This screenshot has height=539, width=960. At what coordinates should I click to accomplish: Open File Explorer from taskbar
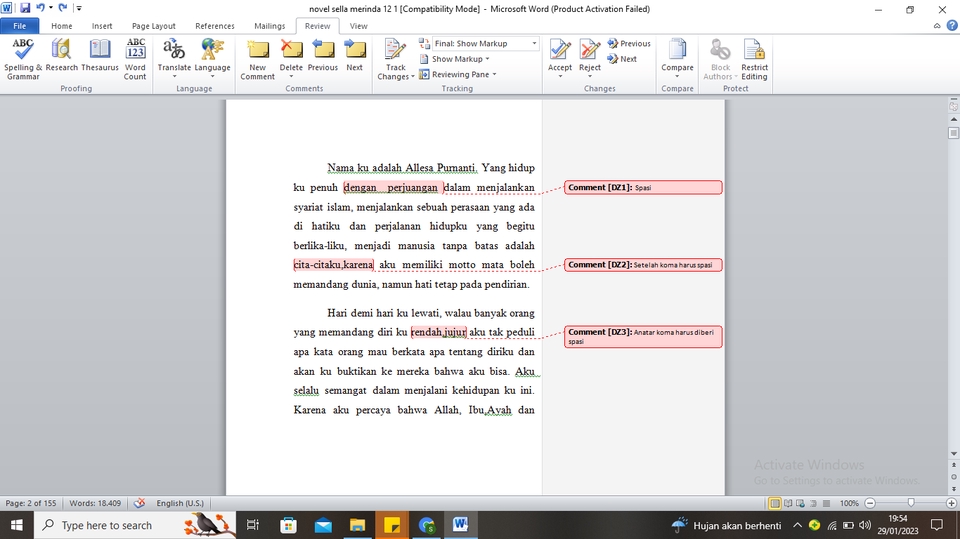click(x=357, y=525)
